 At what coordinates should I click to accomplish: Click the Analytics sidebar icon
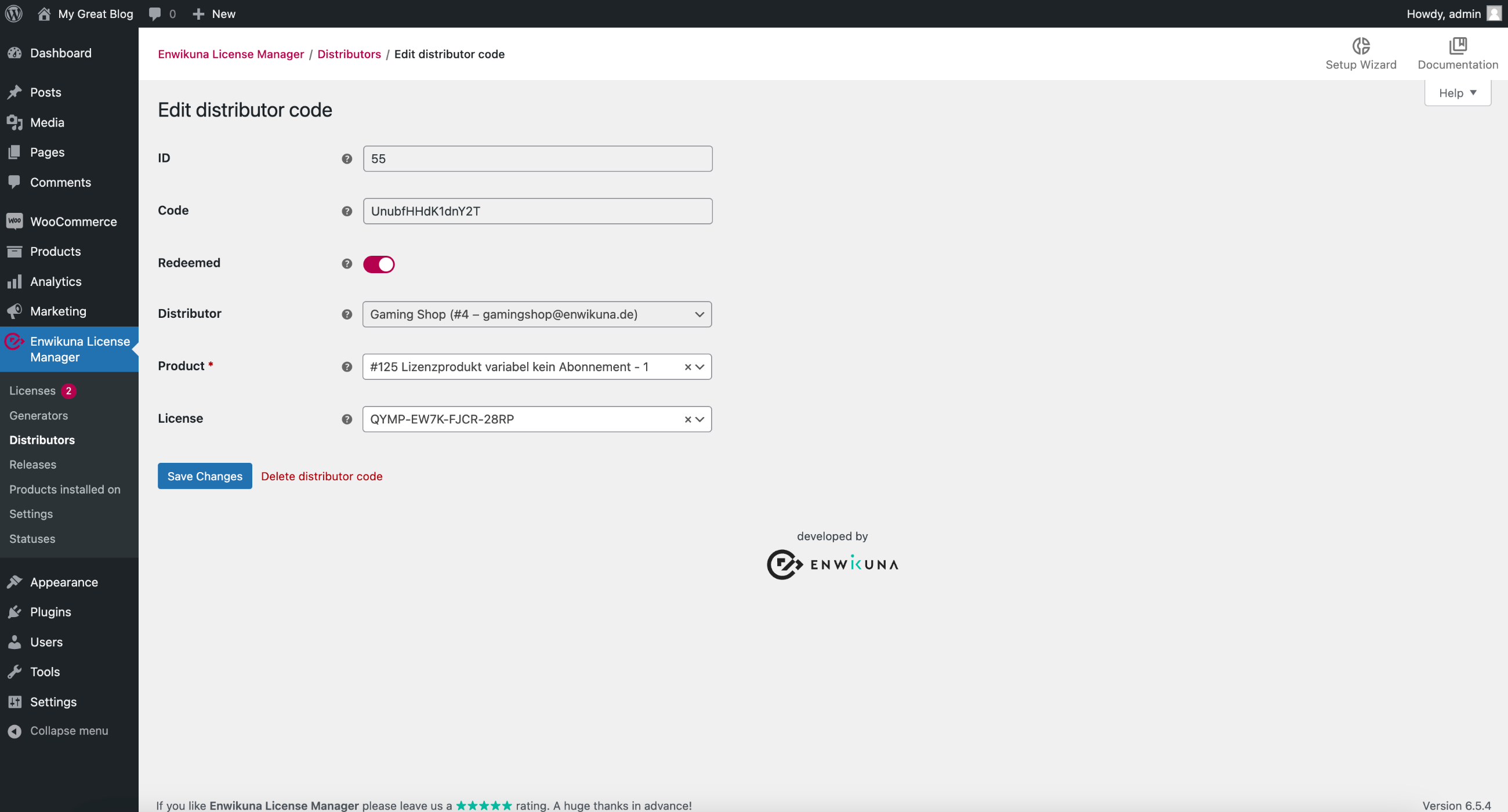click(x=15, y=281)
